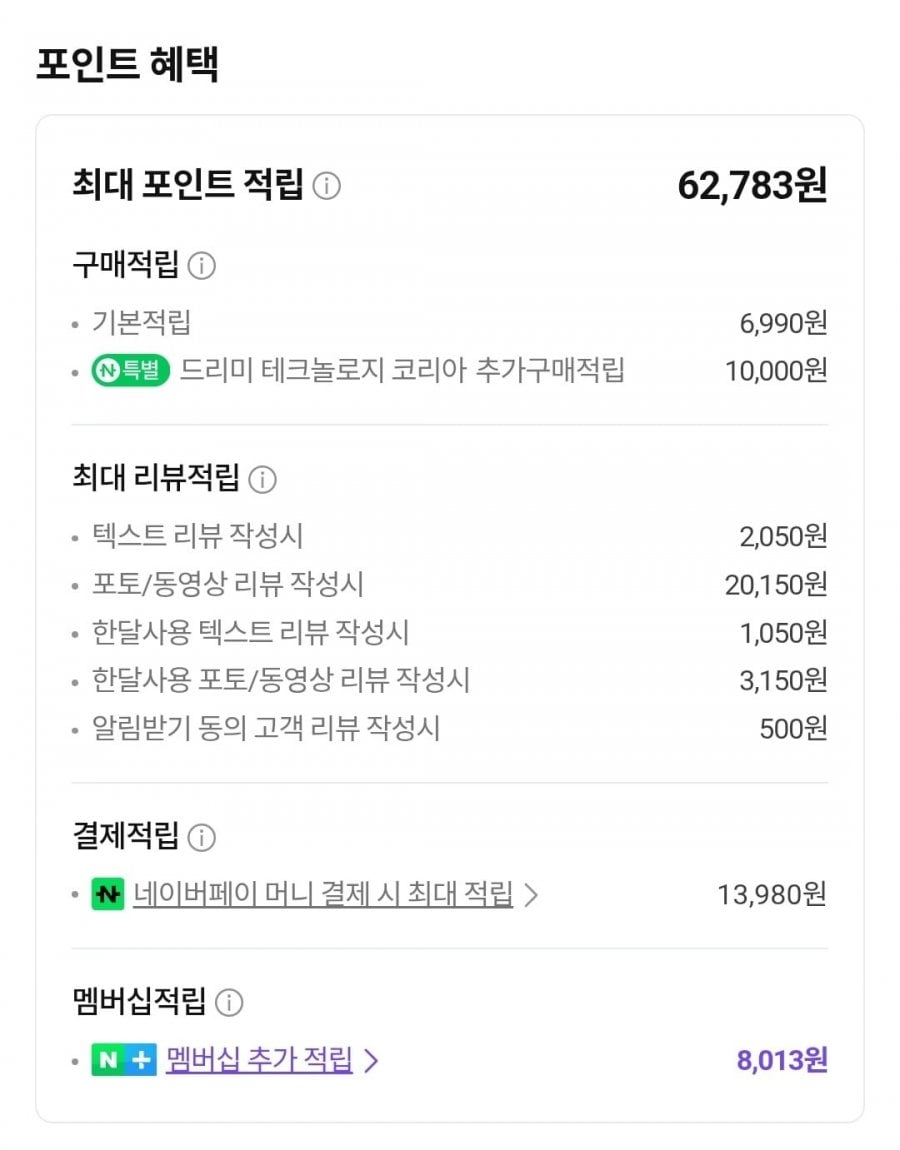Open the 구매적립 info tooltip icon

point(202,267)
